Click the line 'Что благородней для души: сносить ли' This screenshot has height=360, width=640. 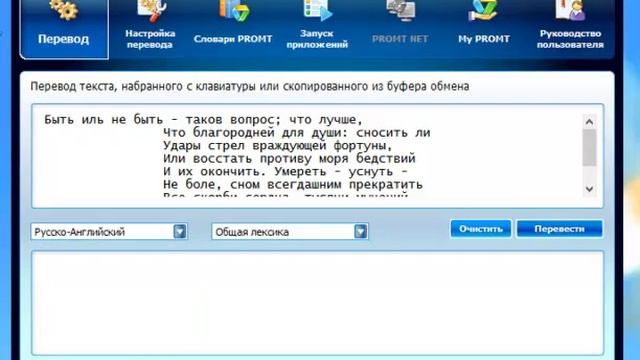pyautogui.click(x=297, y=133)
